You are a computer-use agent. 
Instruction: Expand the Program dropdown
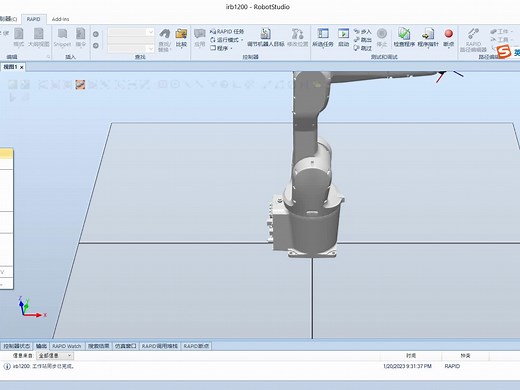click(221, 48)
